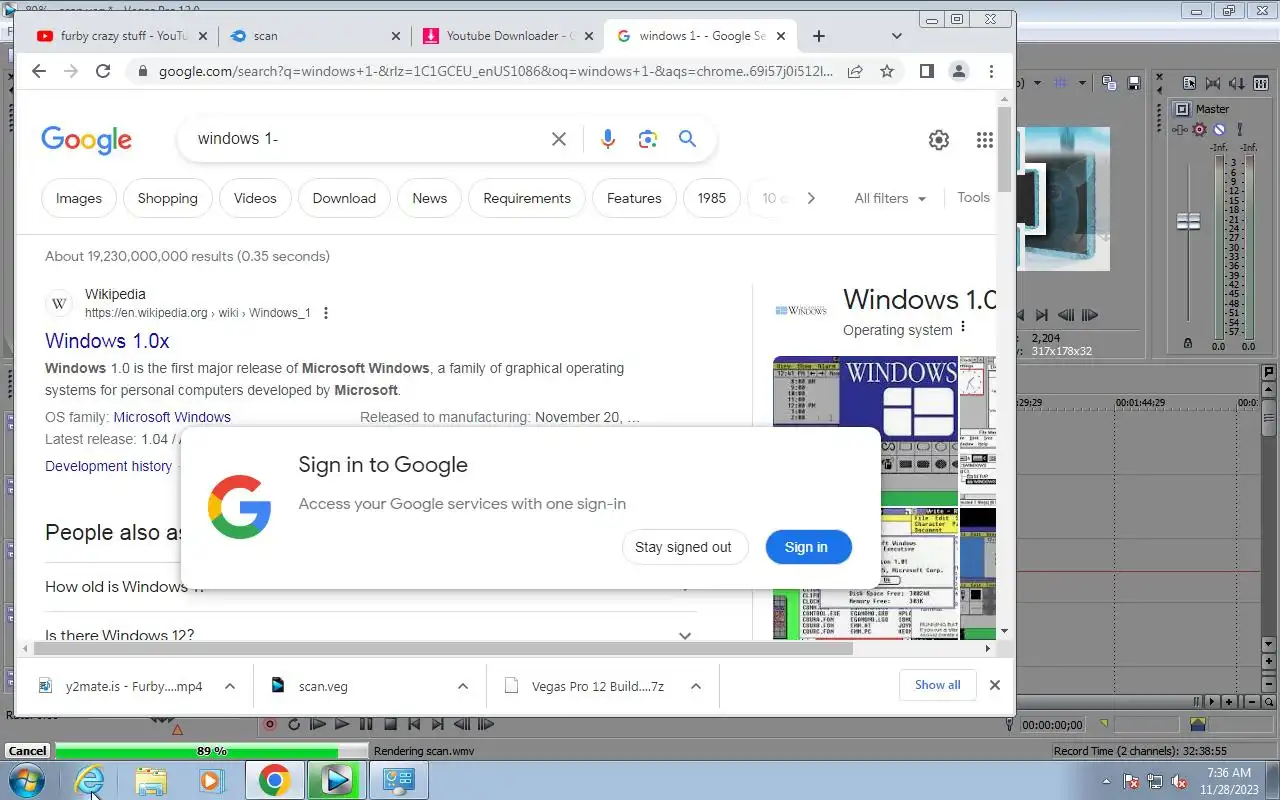The width and height of the screenshot is (1280, 800).
Task: Open Google apps grid
Action: 985,140
